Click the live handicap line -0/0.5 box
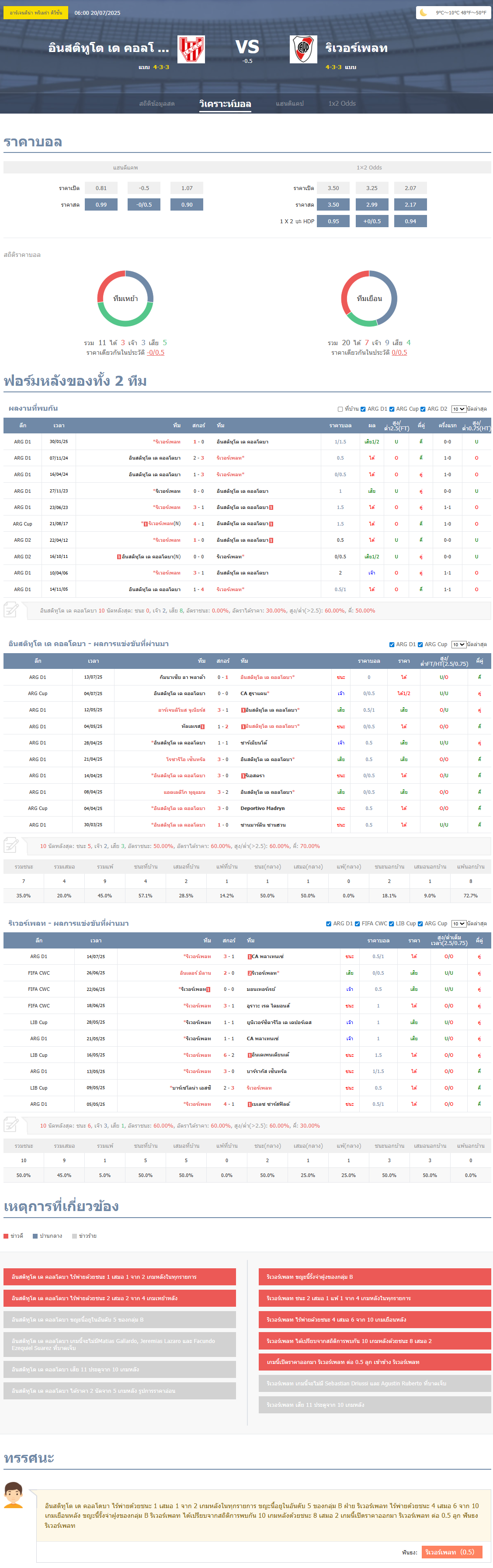493x1568 pixels. point(144,204)
